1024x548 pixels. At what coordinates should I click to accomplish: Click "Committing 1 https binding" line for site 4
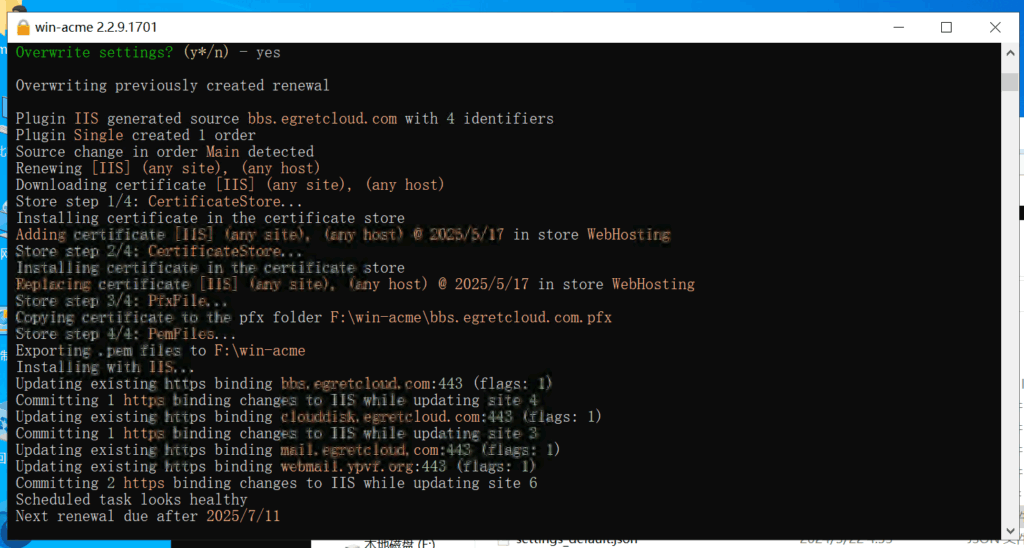coord(276,400)
